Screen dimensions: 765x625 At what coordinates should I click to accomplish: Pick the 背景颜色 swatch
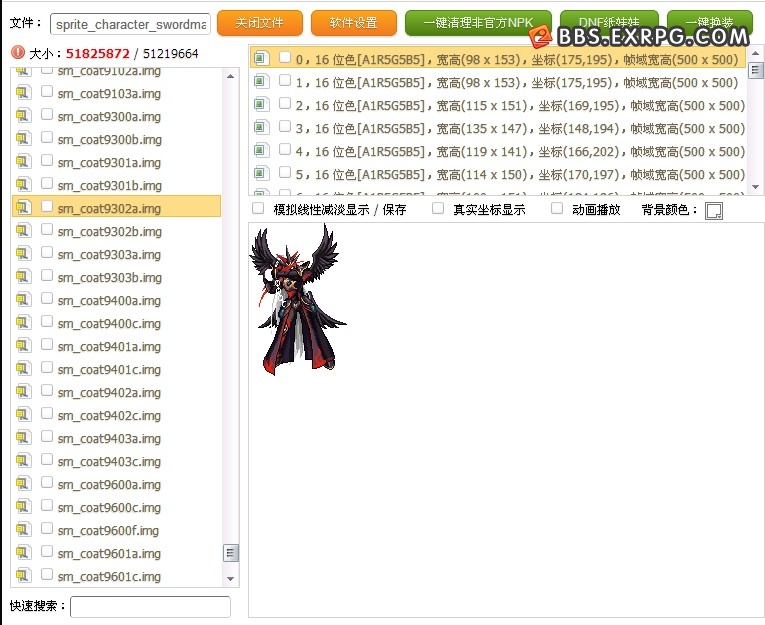(x=714, y=211)
